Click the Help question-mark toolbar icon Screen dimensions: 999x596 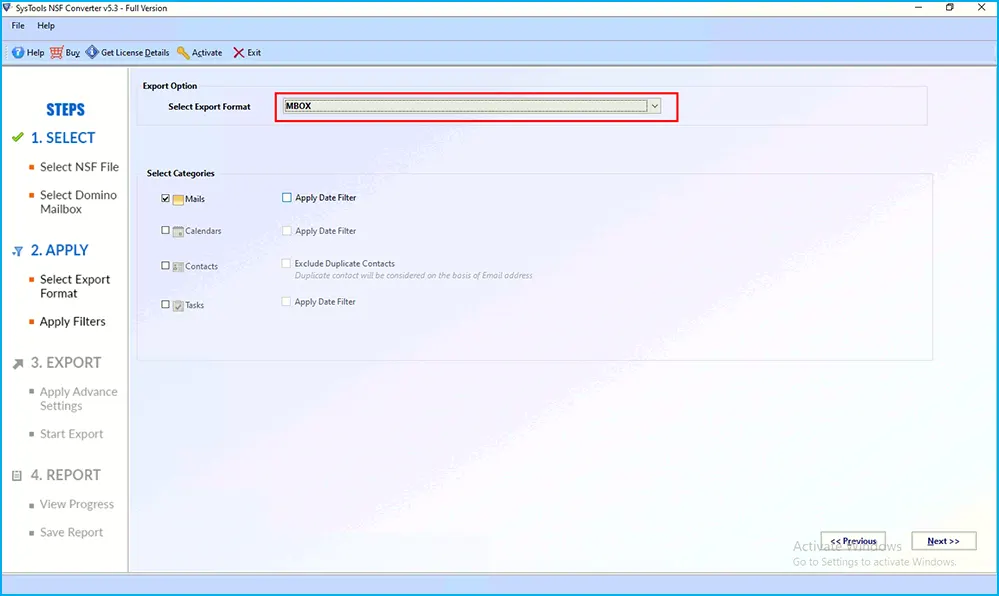tap(18, 52)
